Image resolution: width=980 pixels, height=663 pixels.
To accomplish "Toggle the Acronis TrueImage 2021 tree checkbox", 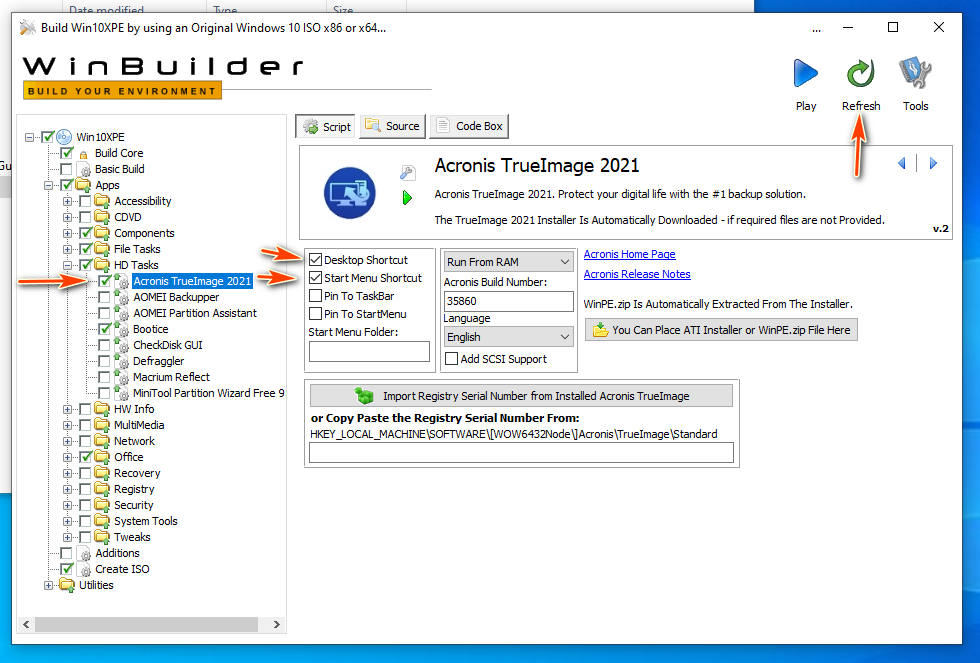I will [x=104, y=281].
